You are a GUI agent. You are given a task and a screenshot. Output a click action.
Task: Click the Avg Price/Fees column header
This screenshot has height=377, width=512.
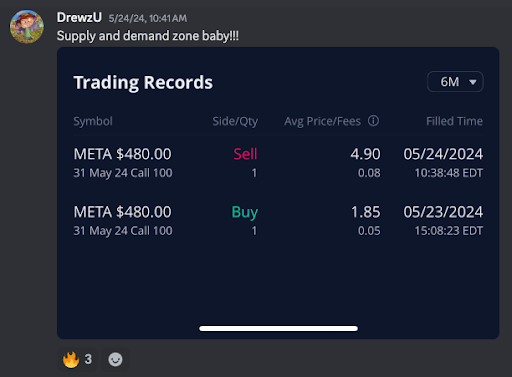click(x=322, y=121)
